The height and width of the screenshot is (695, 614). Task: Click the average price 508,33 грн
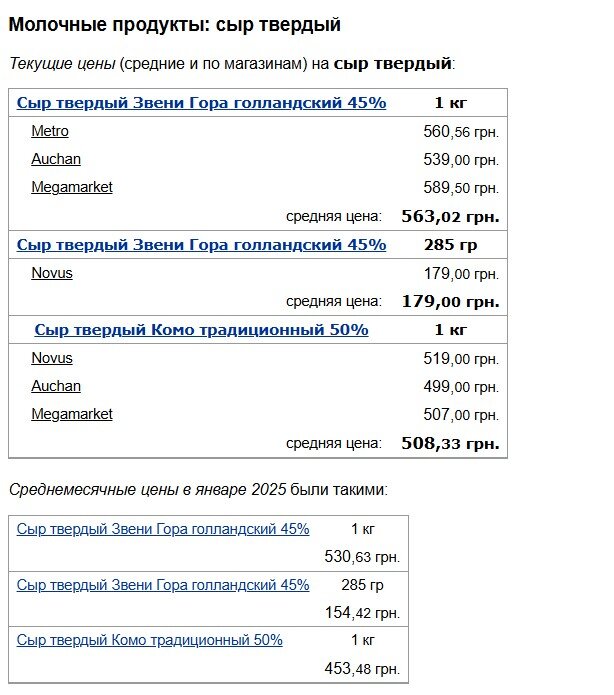click(x=450, y=443)
